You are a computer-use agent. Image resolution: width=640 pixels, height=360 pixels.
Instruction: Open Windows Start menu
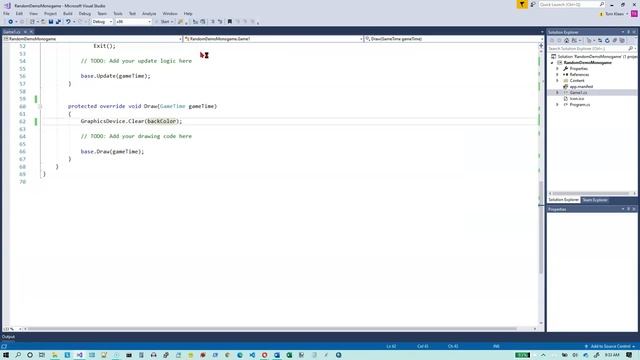pos(6,355)
